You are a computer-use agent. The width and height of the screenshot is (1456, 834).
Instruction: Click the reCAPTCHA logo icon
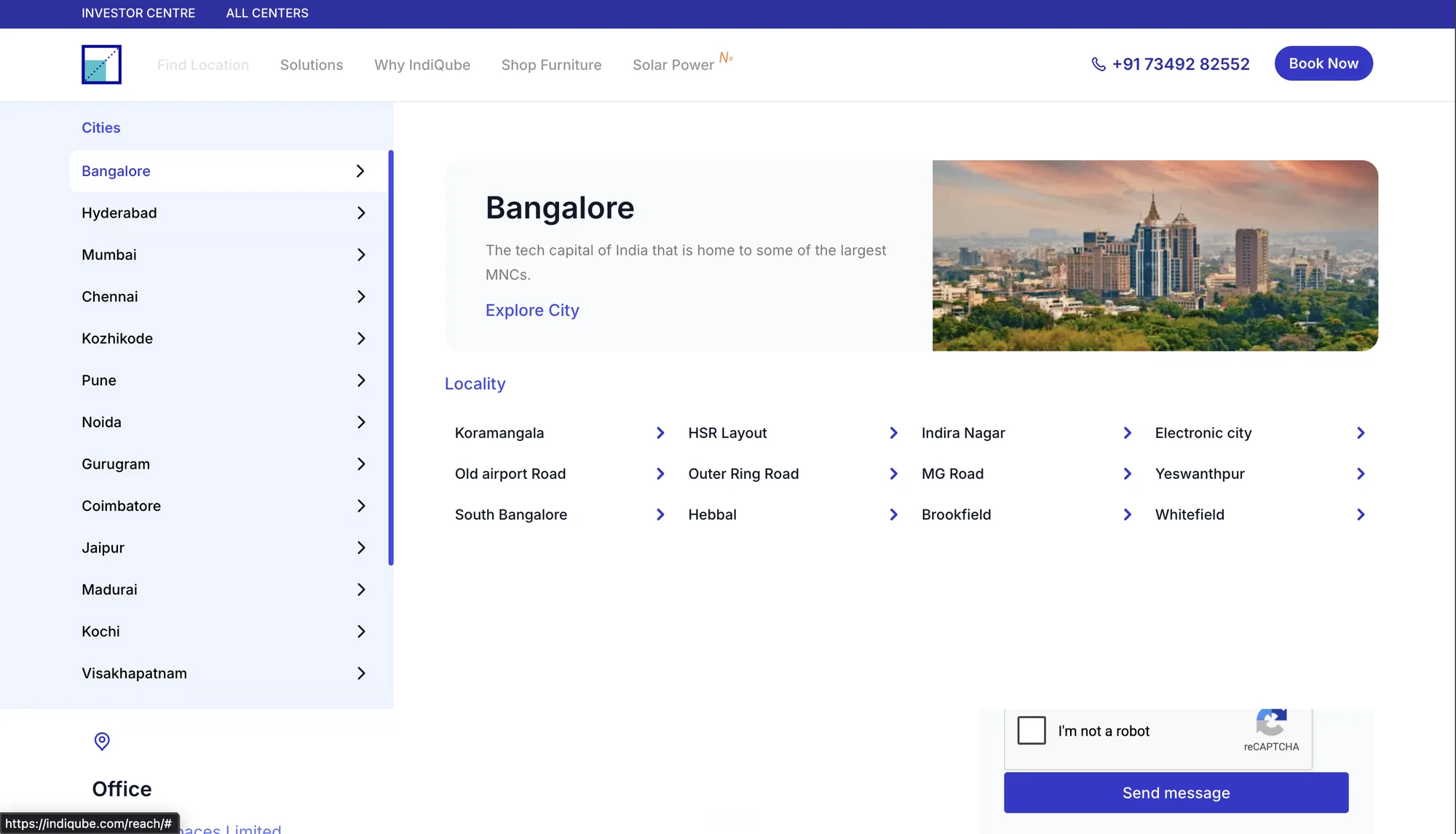1271,722
